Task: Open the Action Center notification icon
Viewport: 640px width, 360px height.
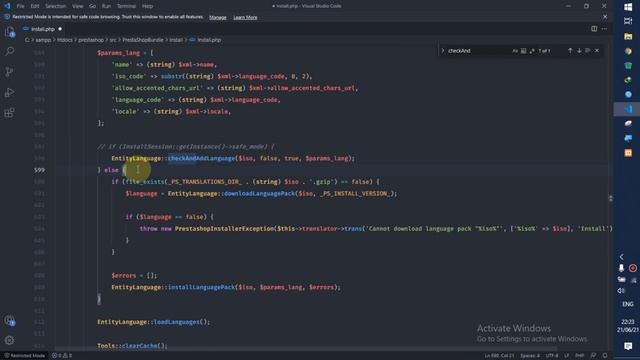Action: click(628, 346)
